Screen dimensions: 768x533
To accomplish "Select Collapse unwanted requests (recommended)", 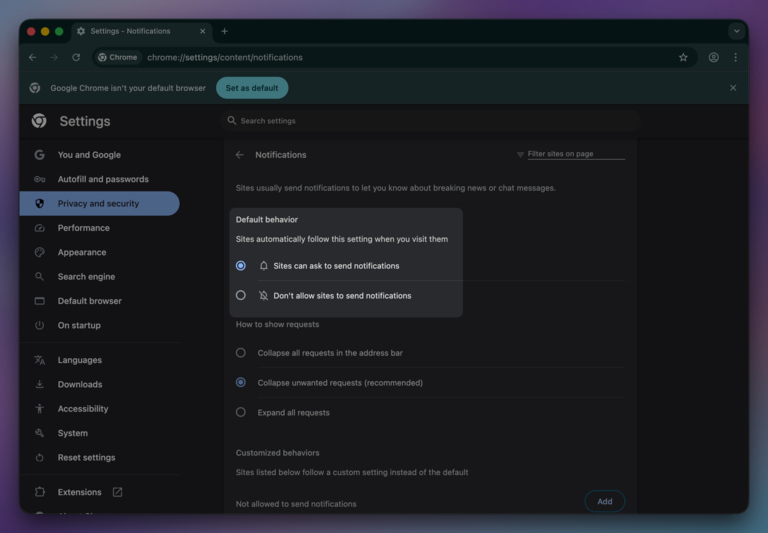I will point(240,383).
